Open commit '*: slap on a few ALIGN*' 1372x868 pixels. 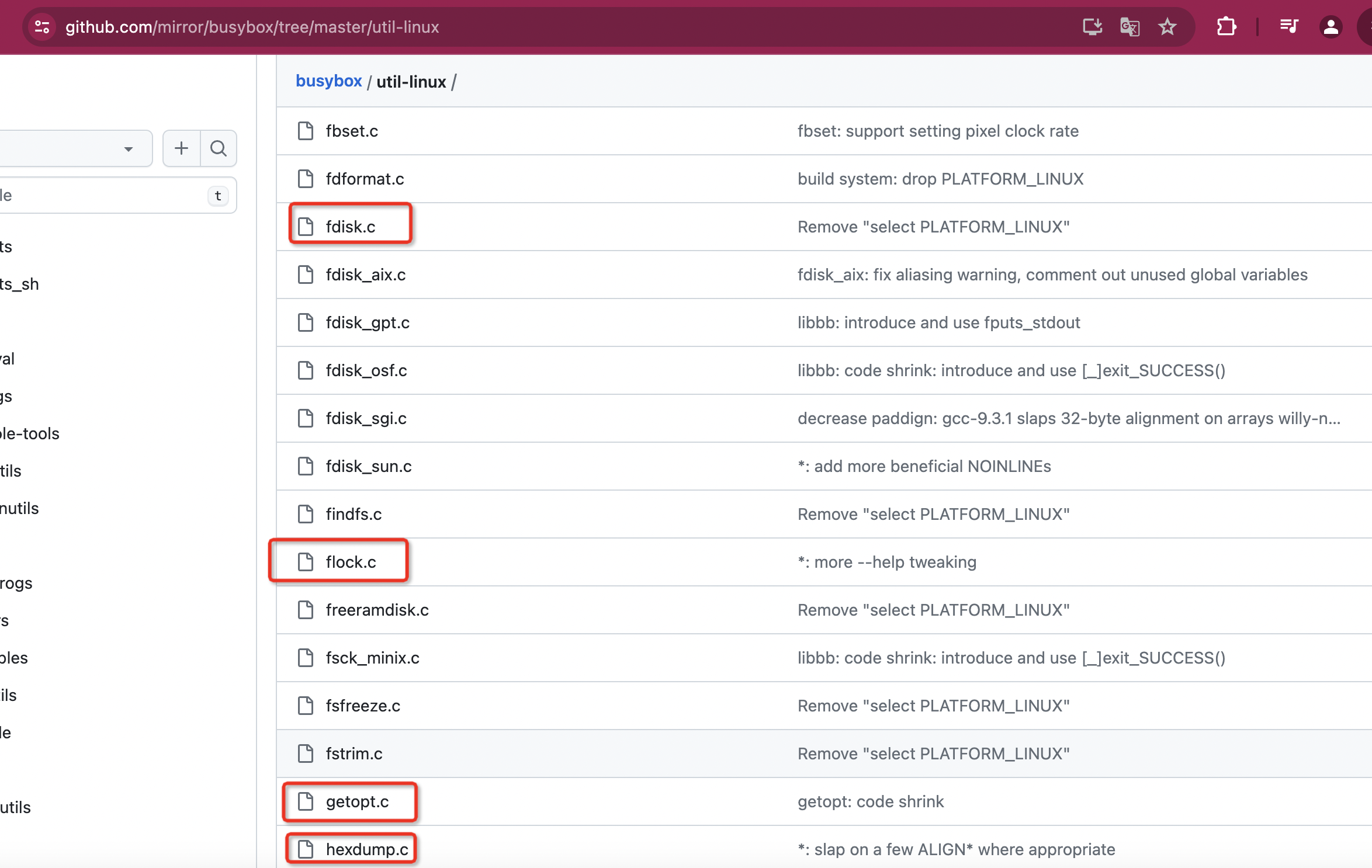(x=957, y=849)
